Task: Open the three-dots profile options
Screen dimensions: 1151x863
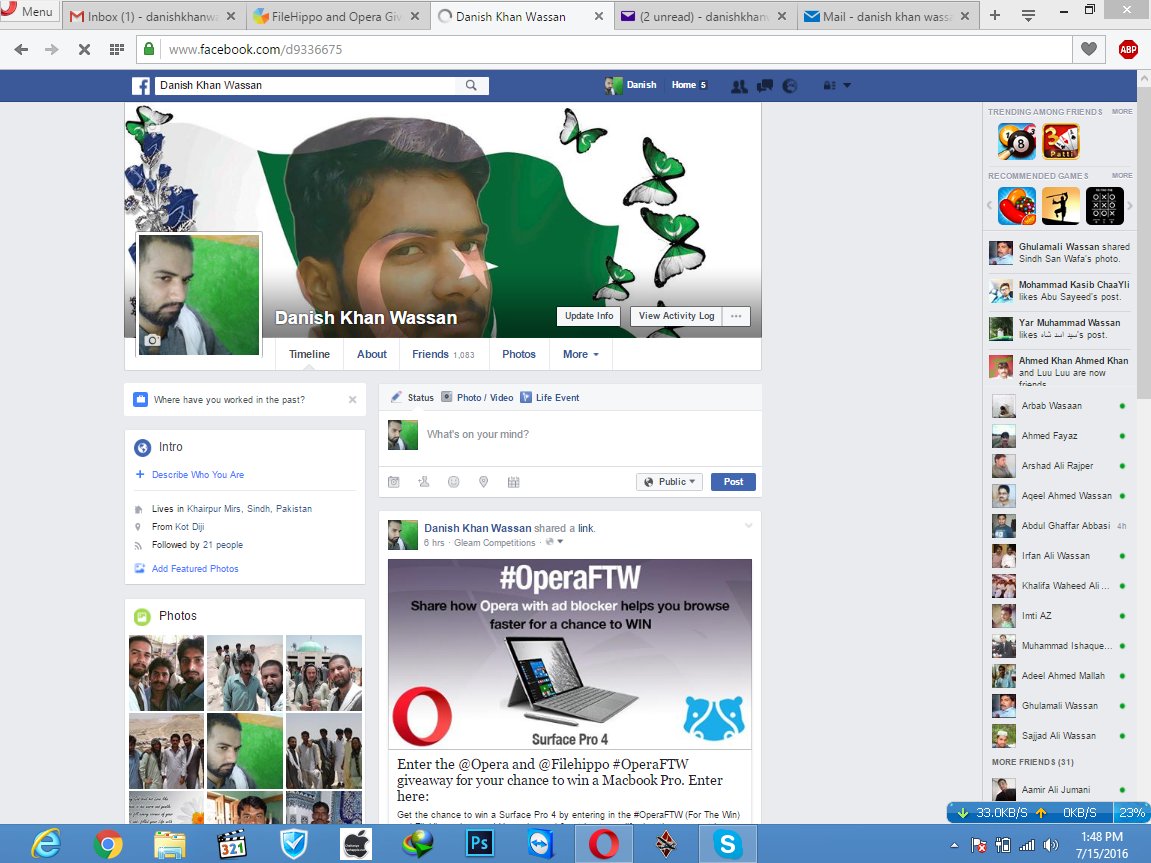Action: [736, 316]
